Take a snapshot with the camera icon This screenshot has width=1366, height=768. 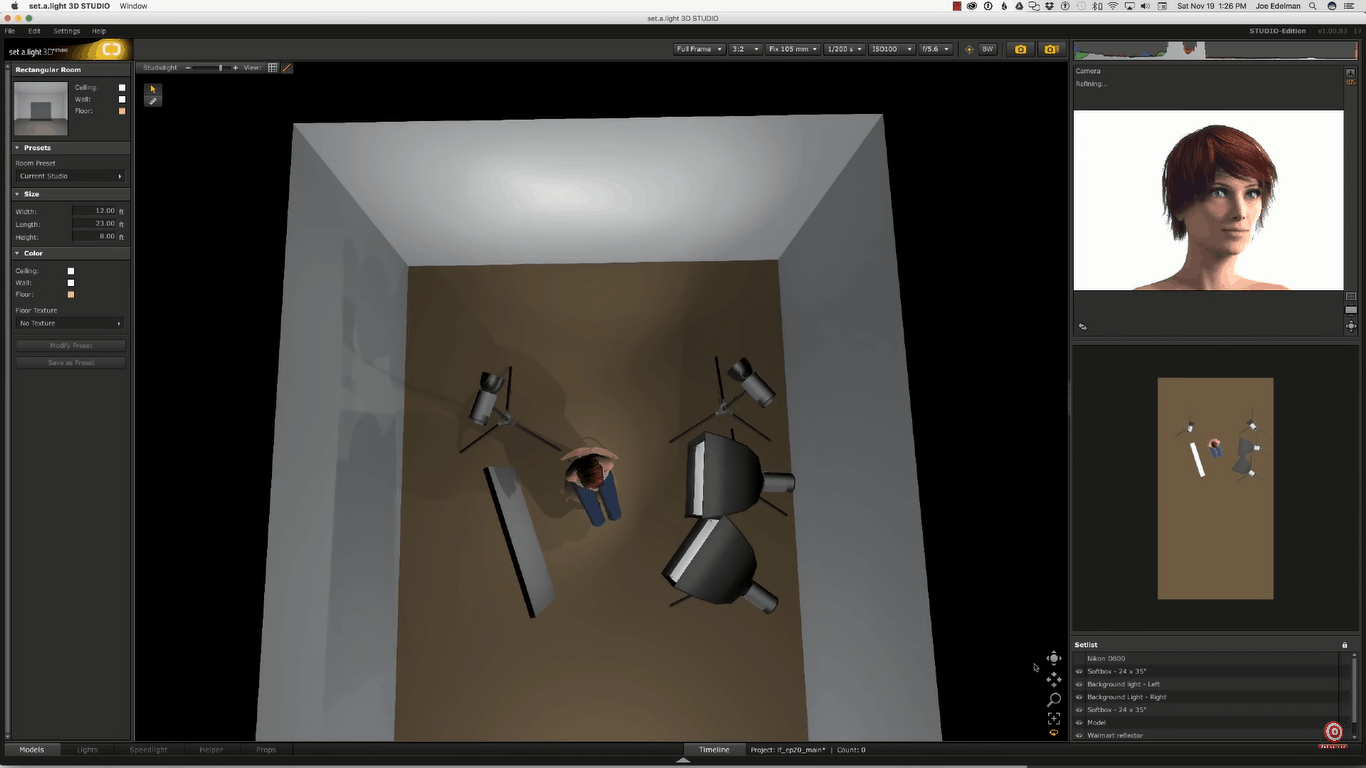coord(1020,49)
